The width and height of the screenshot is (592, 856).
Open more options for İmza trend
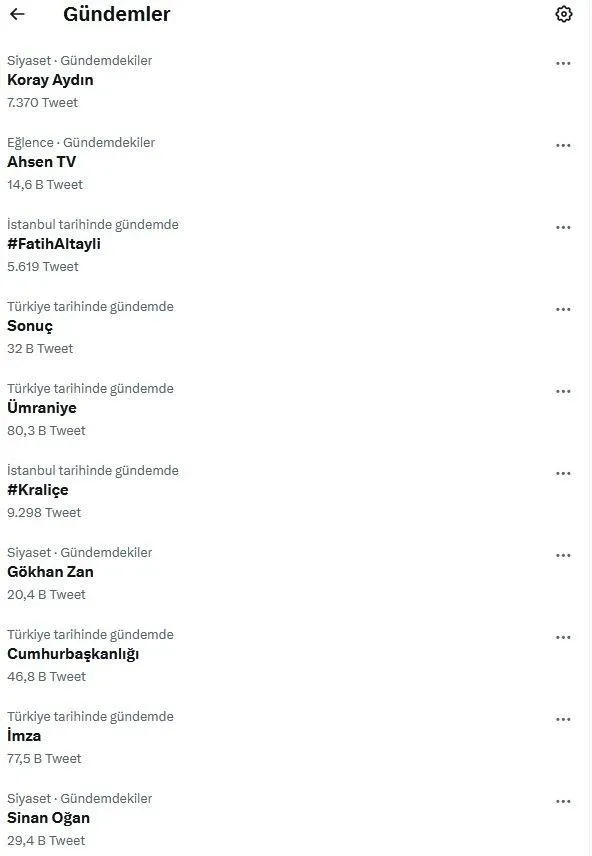click(563, 719)
